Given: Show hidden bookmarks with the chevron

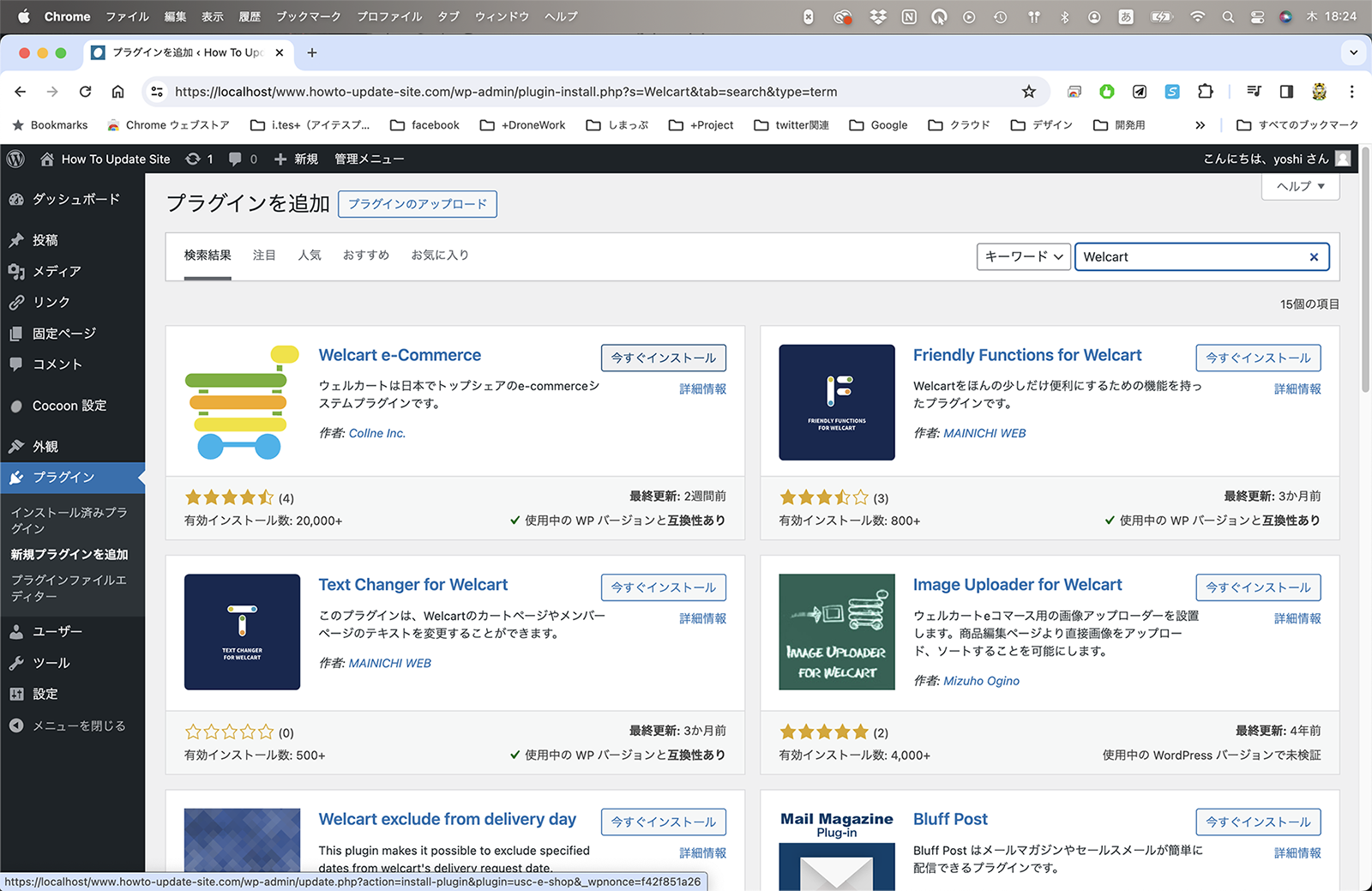Looking at the screenshot, I should click(x=1200, y=125).
